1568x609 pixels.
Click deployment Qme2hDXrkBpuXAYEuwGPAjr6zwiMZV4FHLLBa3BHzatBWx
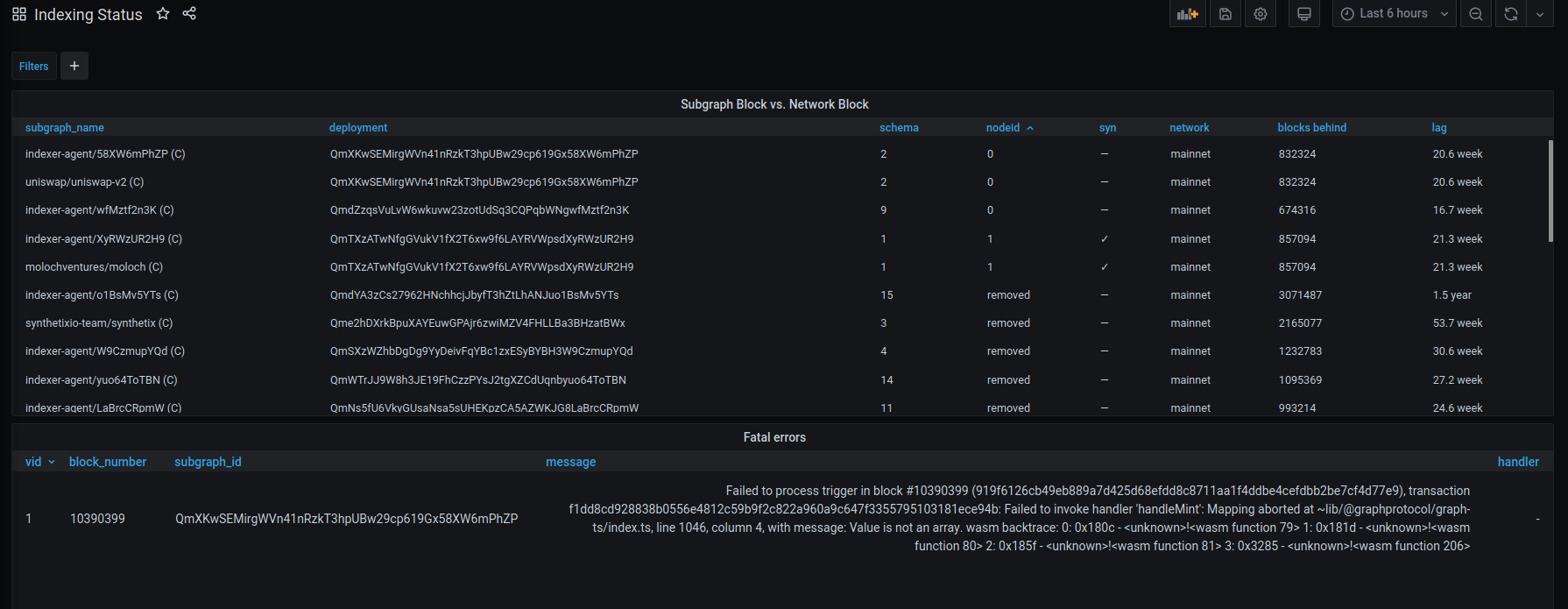[477, 323]
